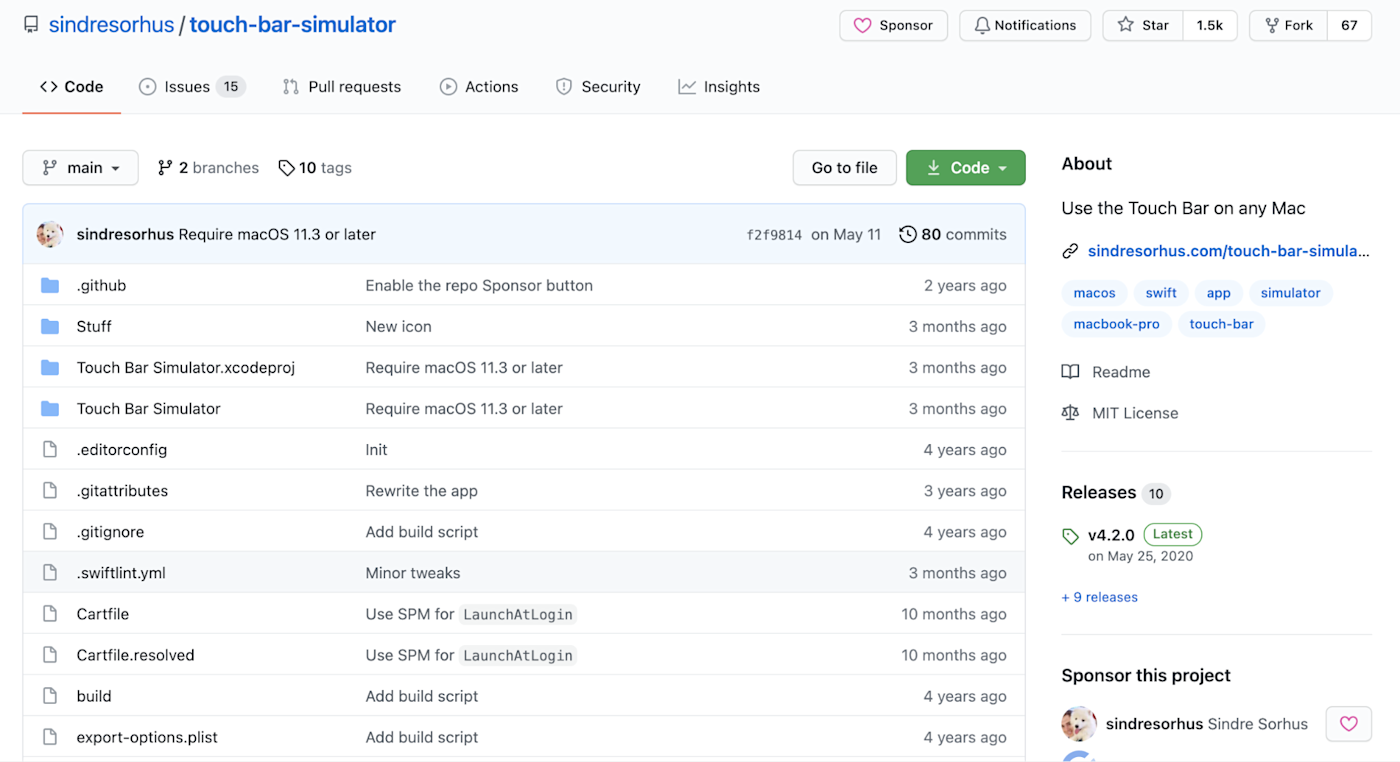Select the swift topic tag
This screenshot has width=1400, height=762.
pyautogui.click(x=1161, y=293)
